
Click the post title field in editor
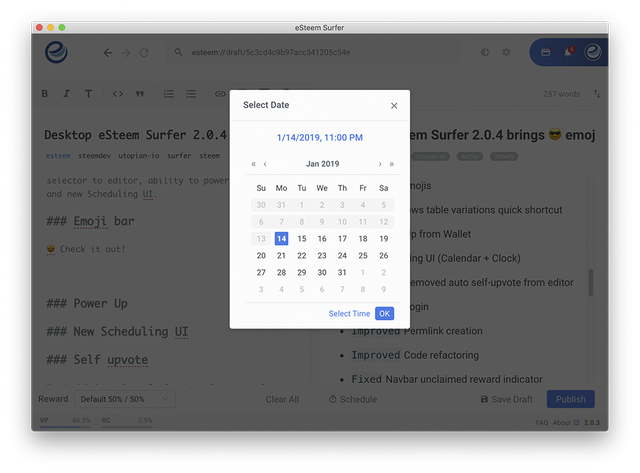tap(136, 135)
